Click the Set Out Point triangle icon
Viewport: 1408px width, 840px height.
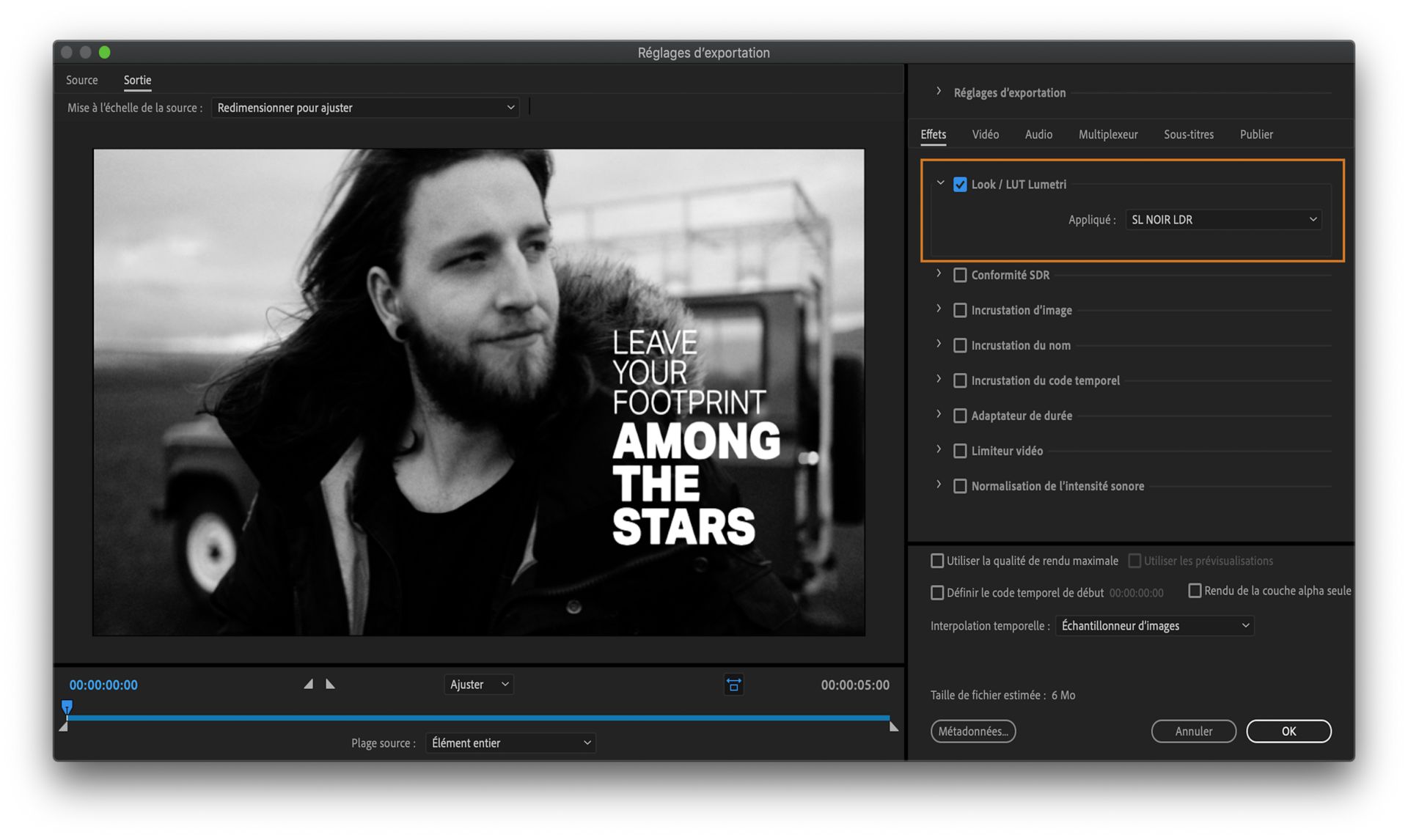[x=330, y=684]
